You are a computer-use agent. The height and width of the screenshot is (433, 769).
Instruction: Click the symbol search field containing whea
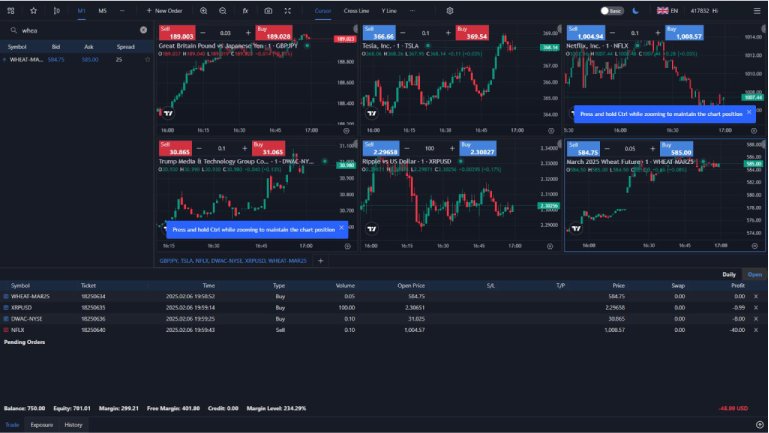coord(78,30)
